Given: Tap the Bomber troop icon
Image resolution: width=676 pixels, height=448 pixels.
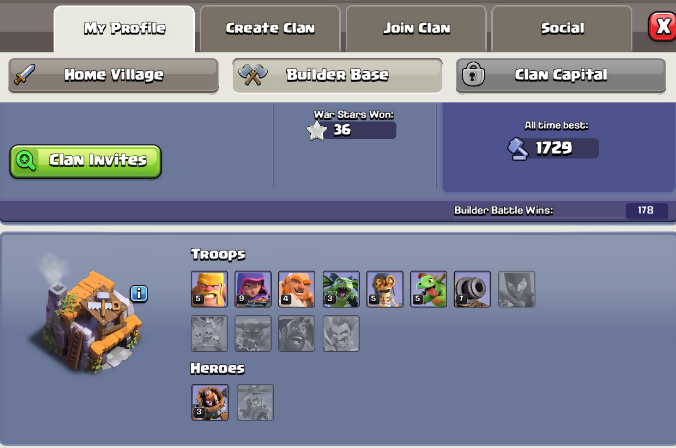Looking at the screenshot, I should point(385,289).
